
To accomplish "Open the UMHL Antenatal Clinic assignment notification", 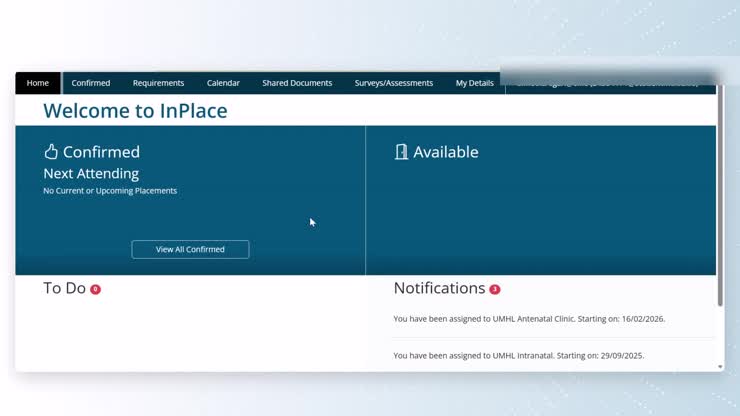I will 529,319.
